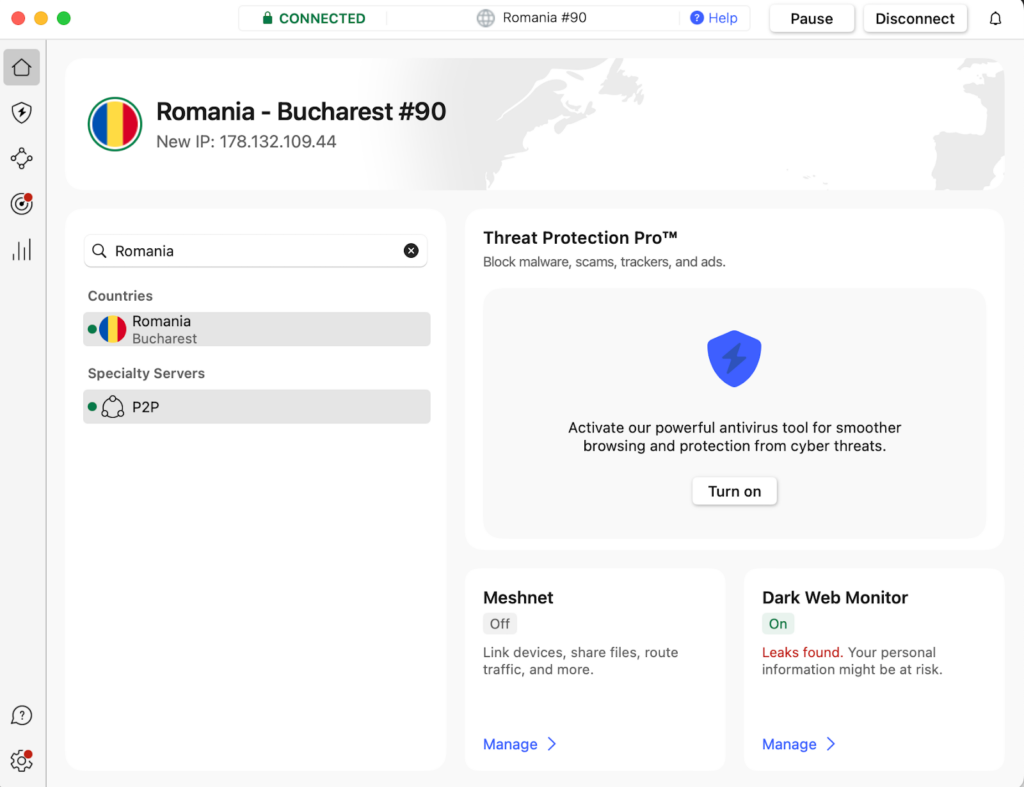Click the globe icon next to Romania #90
The height and width of the screenshot is (787, 1024).
point(485,18)
